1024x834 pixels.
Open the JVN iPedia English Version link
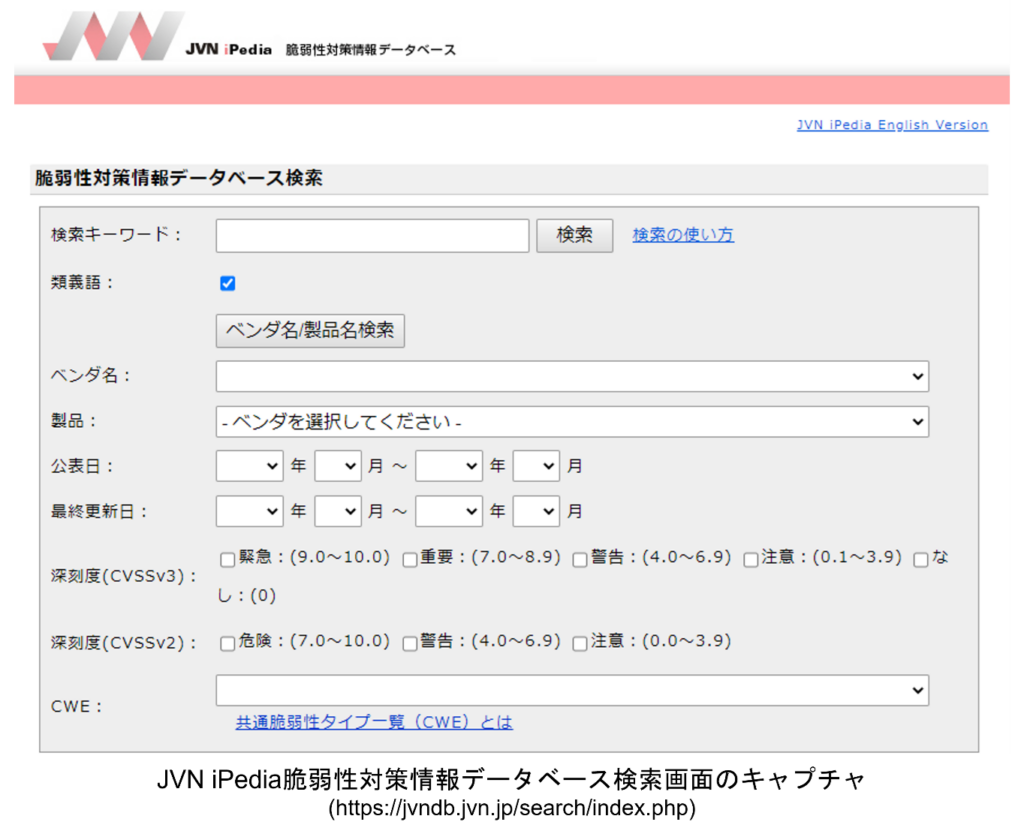pos(892,125)
